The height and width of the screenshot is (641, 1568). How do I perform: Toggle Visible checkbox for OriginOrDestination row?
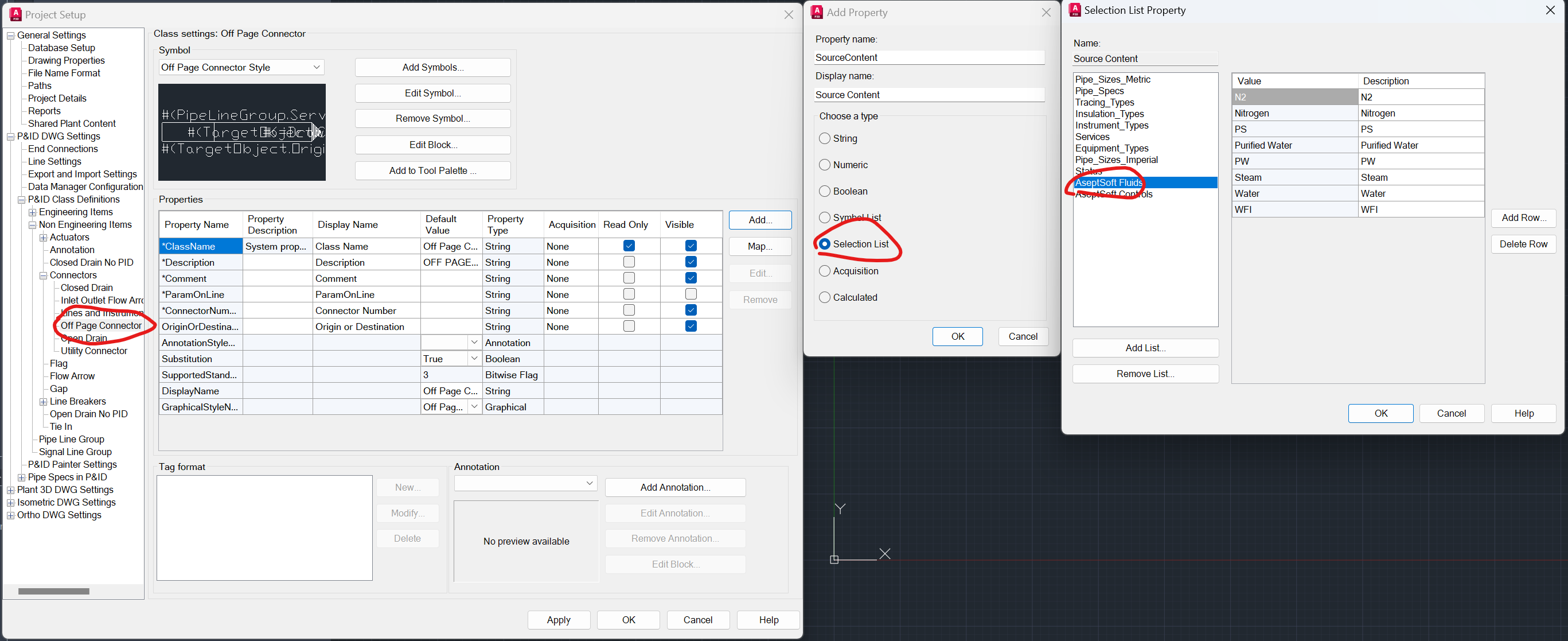pos(691,326)
